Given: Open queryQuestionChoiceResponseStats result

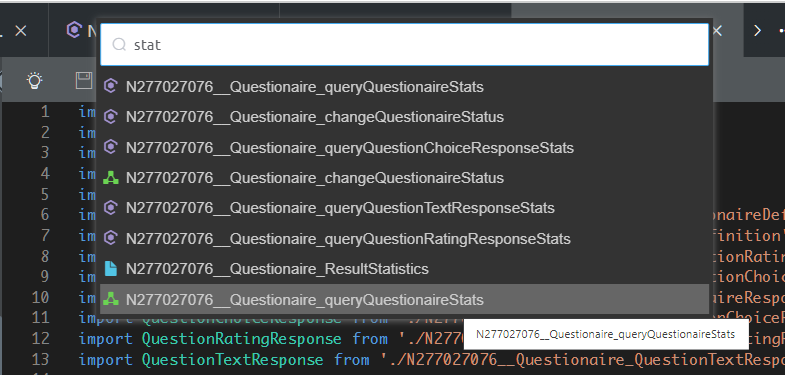Looking at the screenshot, I should point(405,148).
